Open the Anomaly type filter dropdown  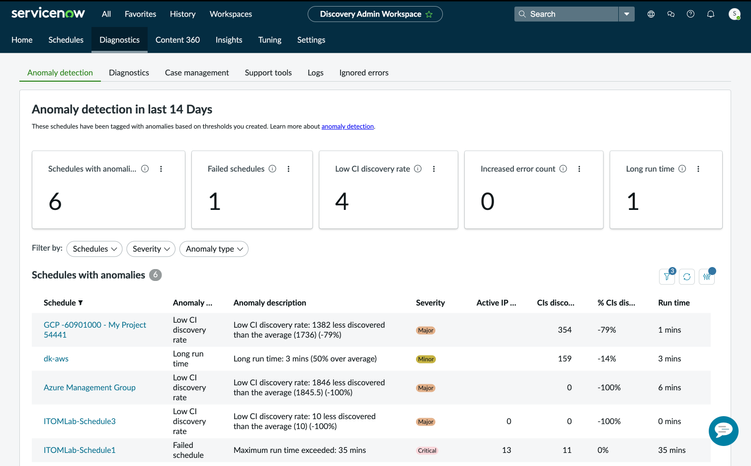(x=214, y=249)
